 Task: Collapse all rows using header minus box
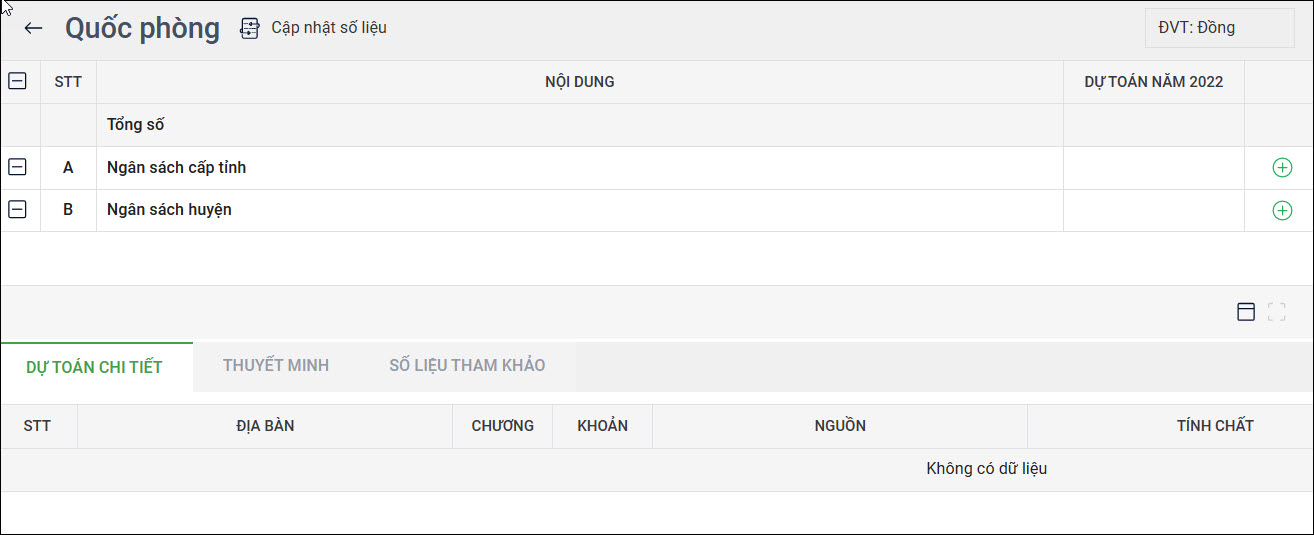17,82
